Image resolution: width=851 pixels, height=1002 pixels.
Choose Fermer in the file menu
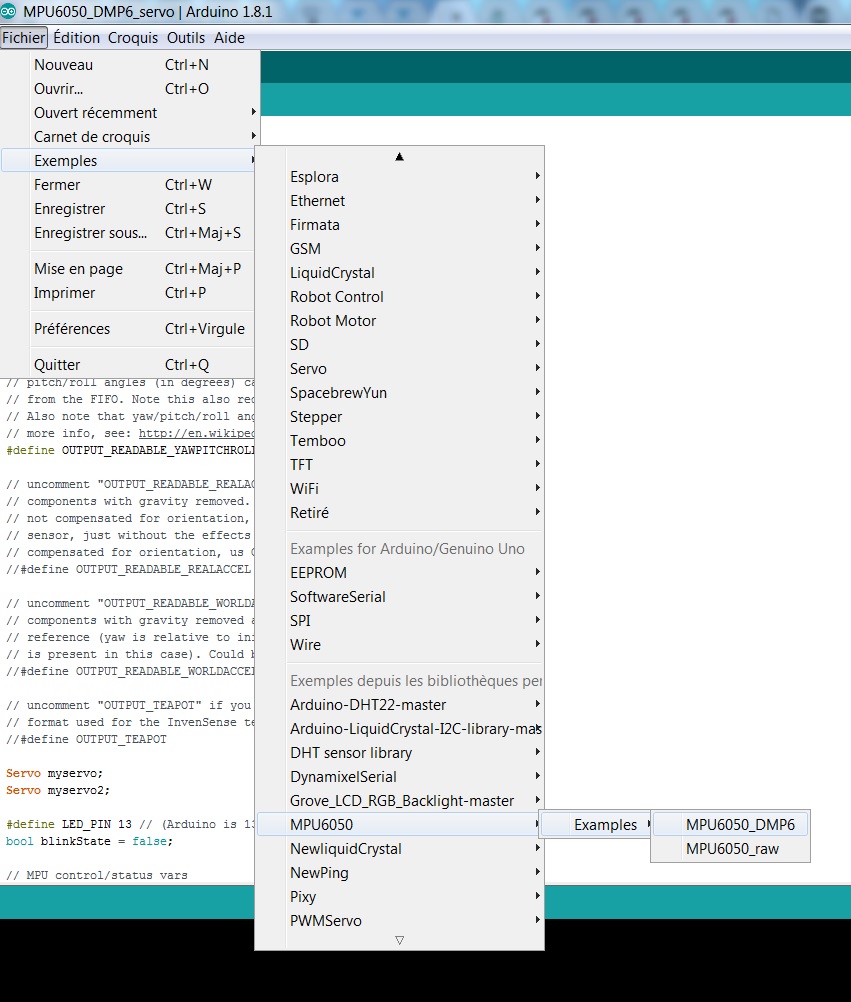(x=129, y=185)
